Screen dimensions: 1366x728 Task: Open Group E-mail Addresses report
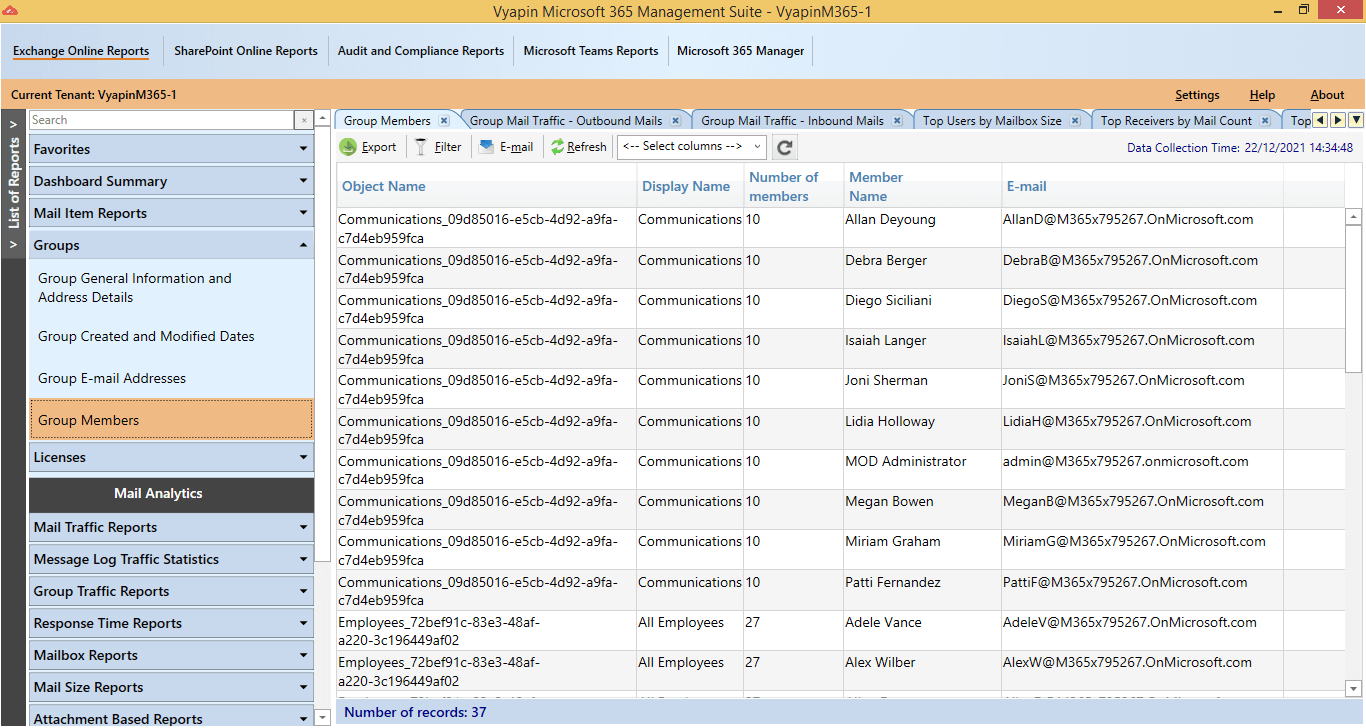[112, 378]
